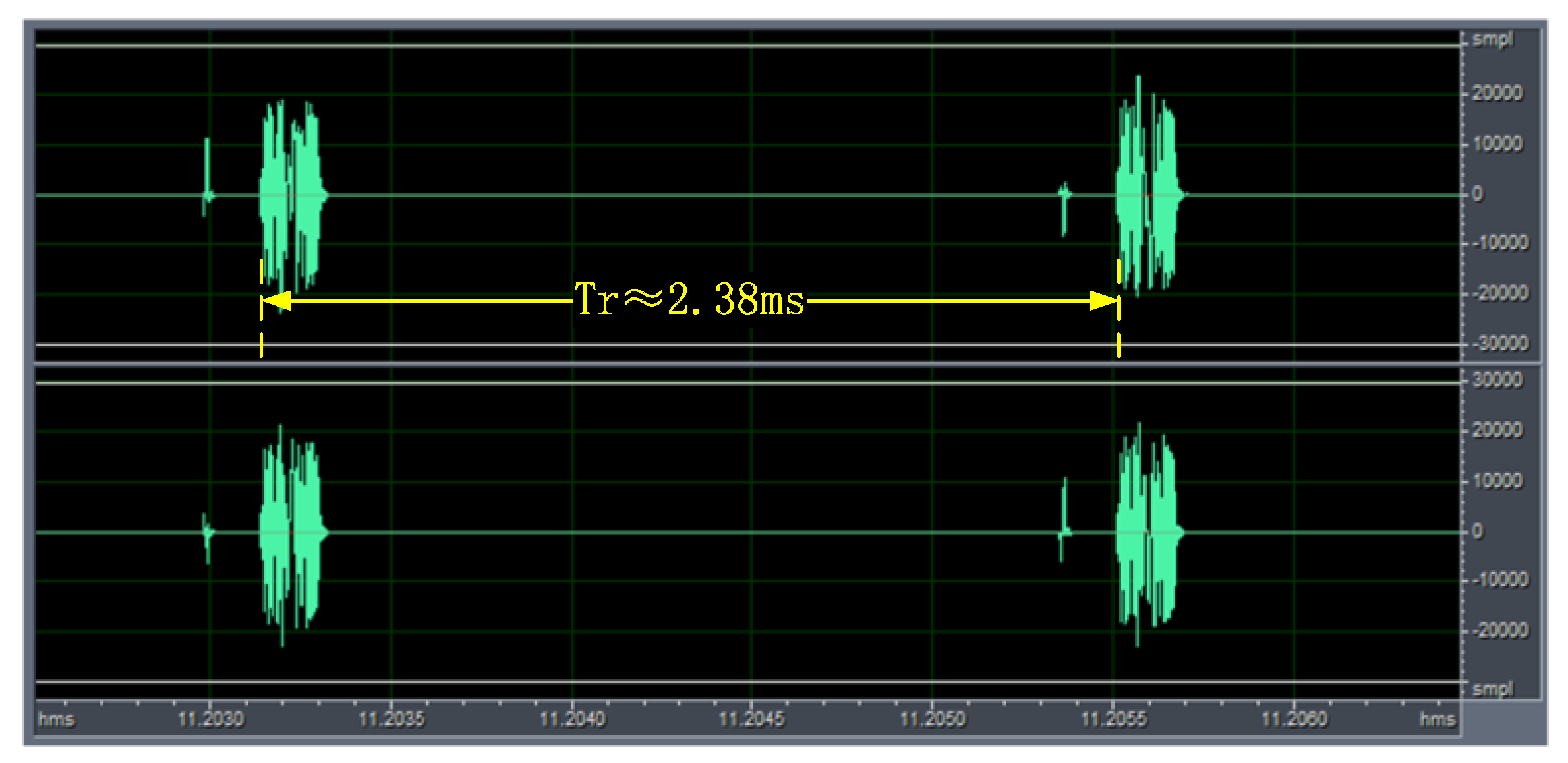1568x763 pixels.
Task: Select the first waveform burst in the bottom channel
Action: [x=292, y=531]
